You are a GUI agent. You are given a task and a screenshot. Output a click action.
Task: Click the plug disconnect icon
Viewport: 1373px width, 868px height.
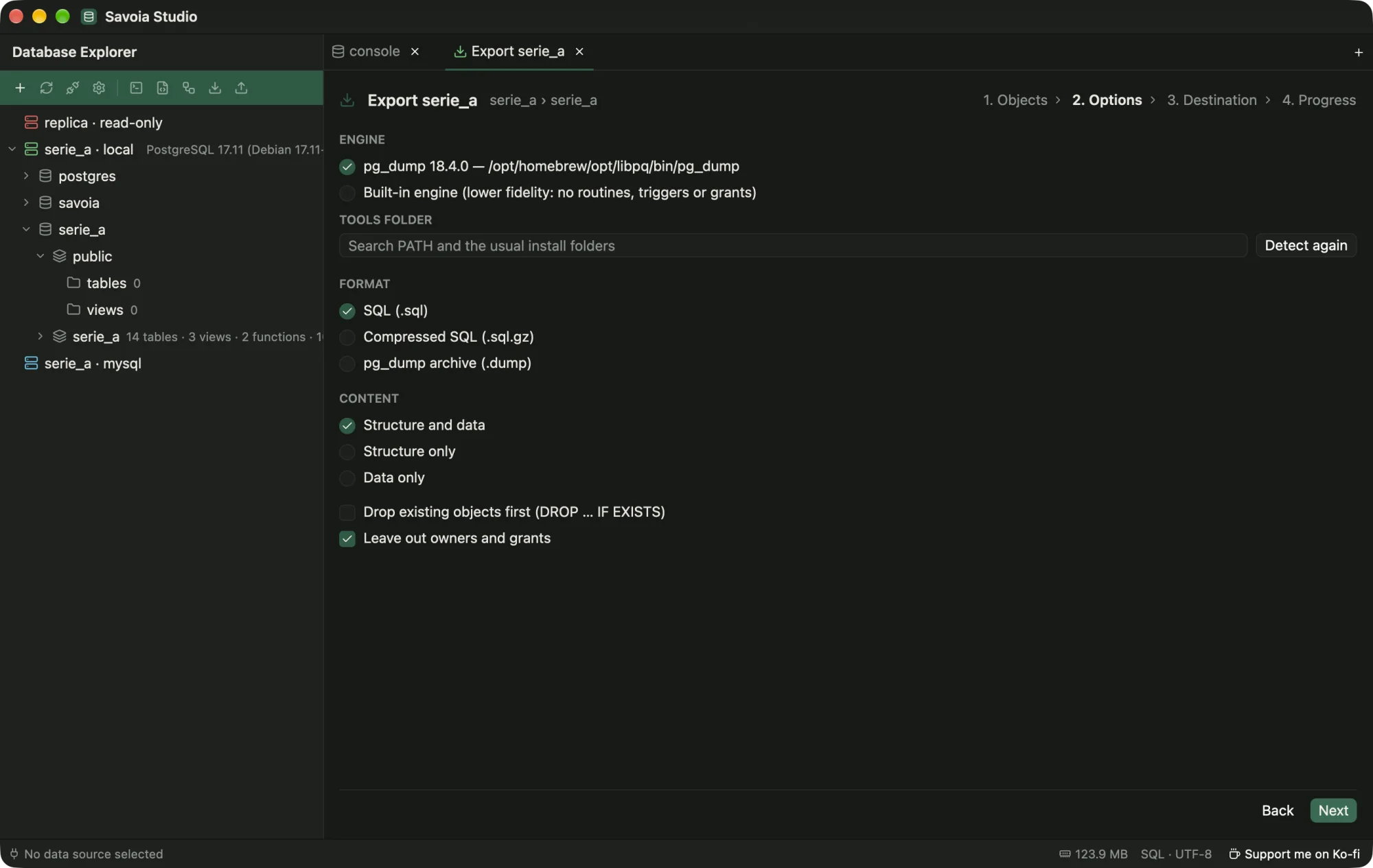pyautogui.click(x=72, y=88)
